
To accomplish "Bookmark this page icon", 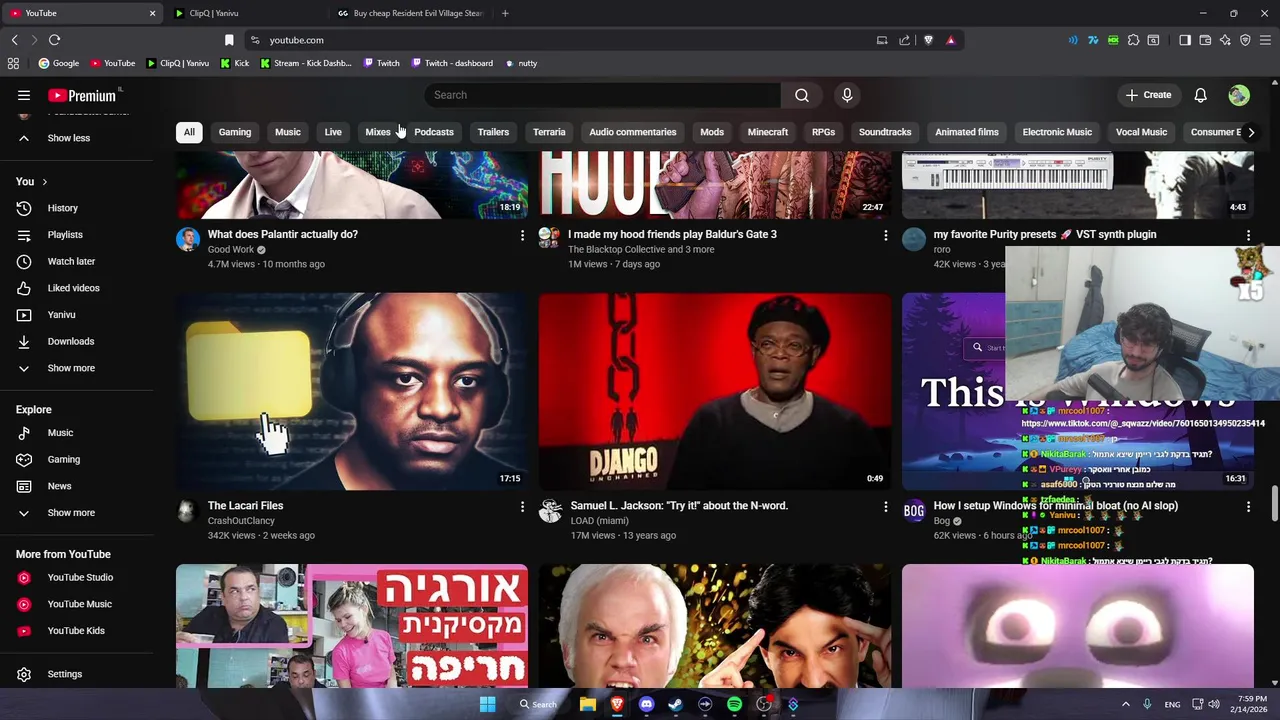I will [x=229, y=40].
